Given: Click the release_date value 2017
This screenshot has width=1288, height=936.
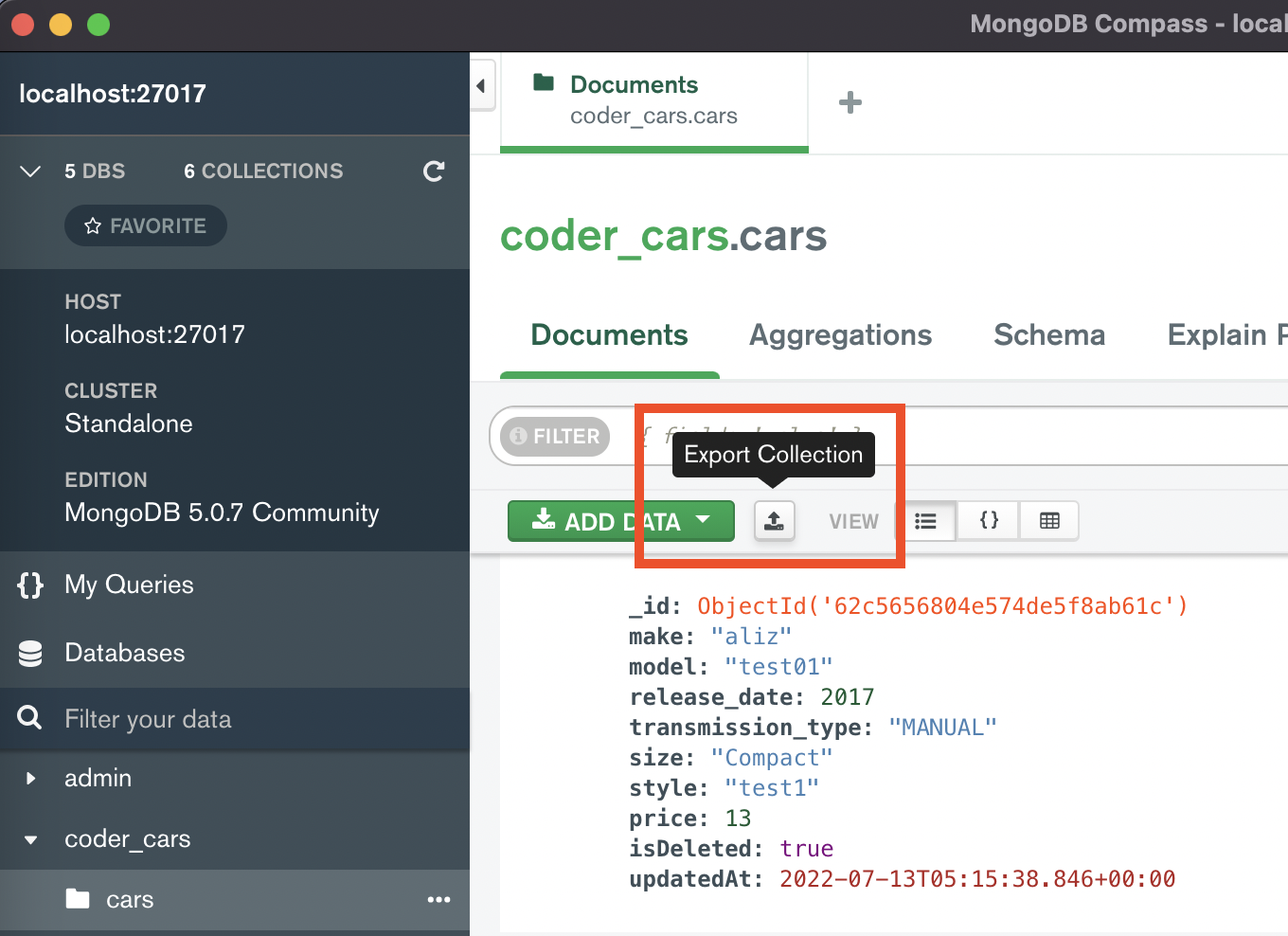Looking at the screenshot, I should tap(848, 697).
